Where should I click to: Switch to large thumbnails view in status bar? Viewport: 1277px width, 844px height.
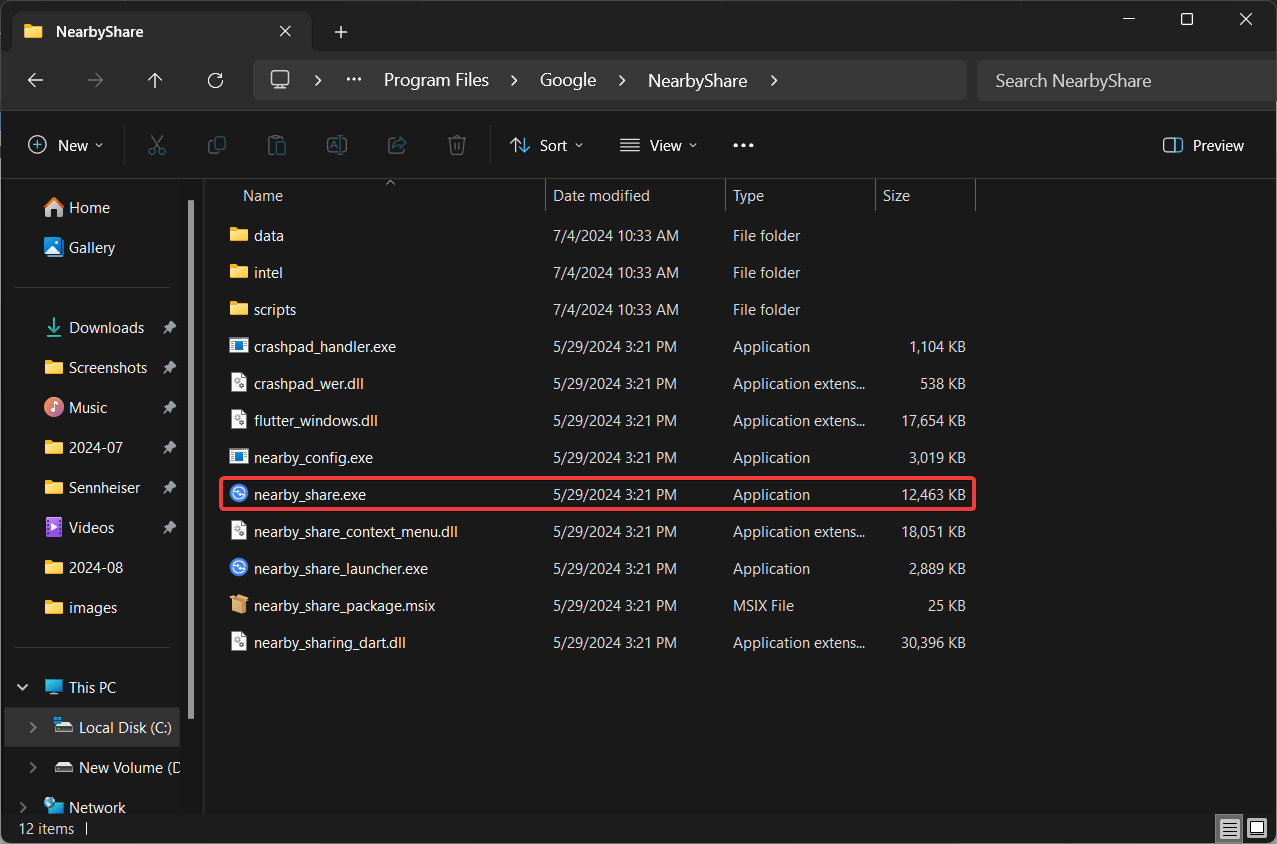click(x=1256, y=829)
